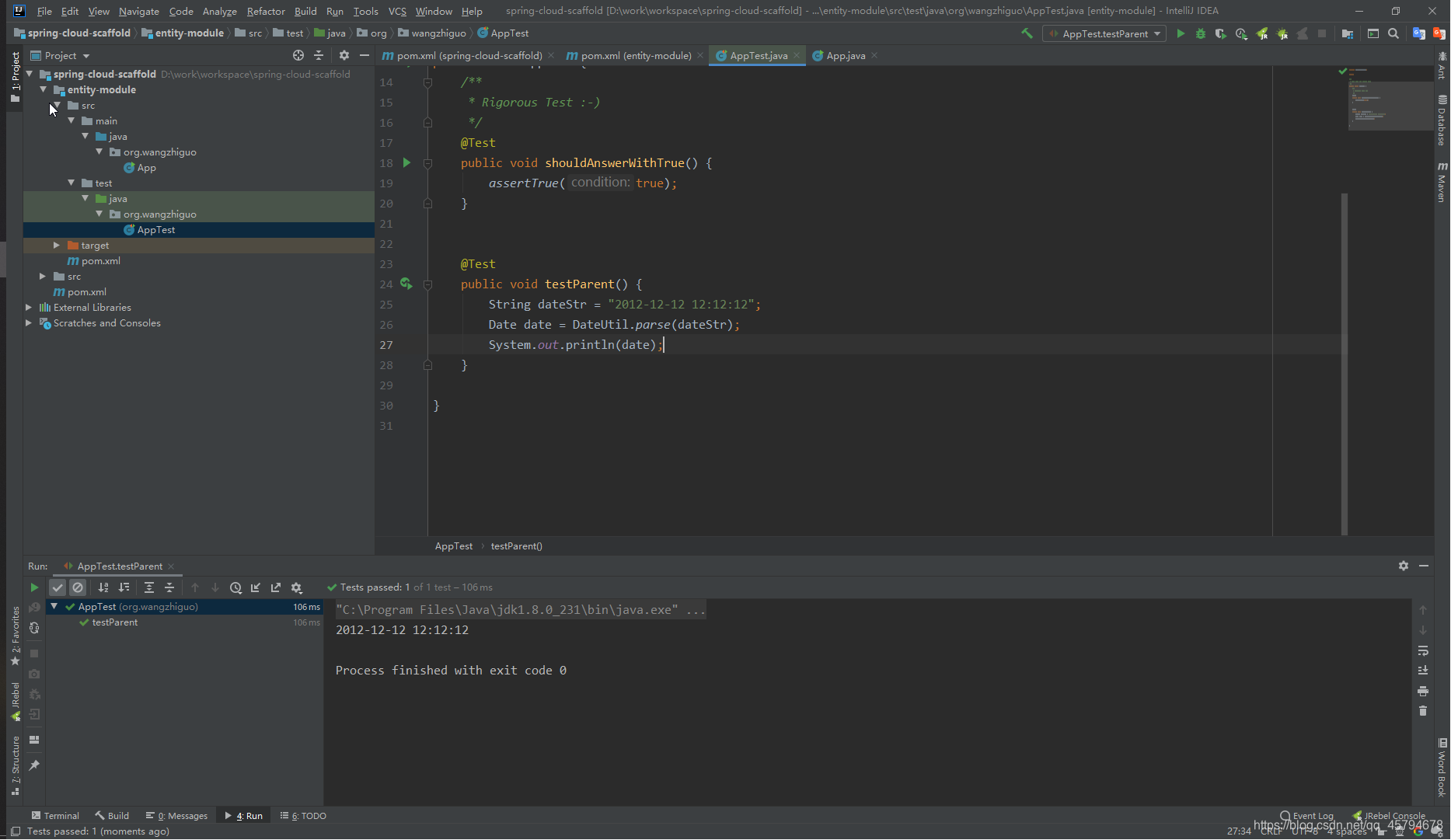Clear console output with the trash icon
Viewport: 1451px width, 840px height.
[1423, 711]
